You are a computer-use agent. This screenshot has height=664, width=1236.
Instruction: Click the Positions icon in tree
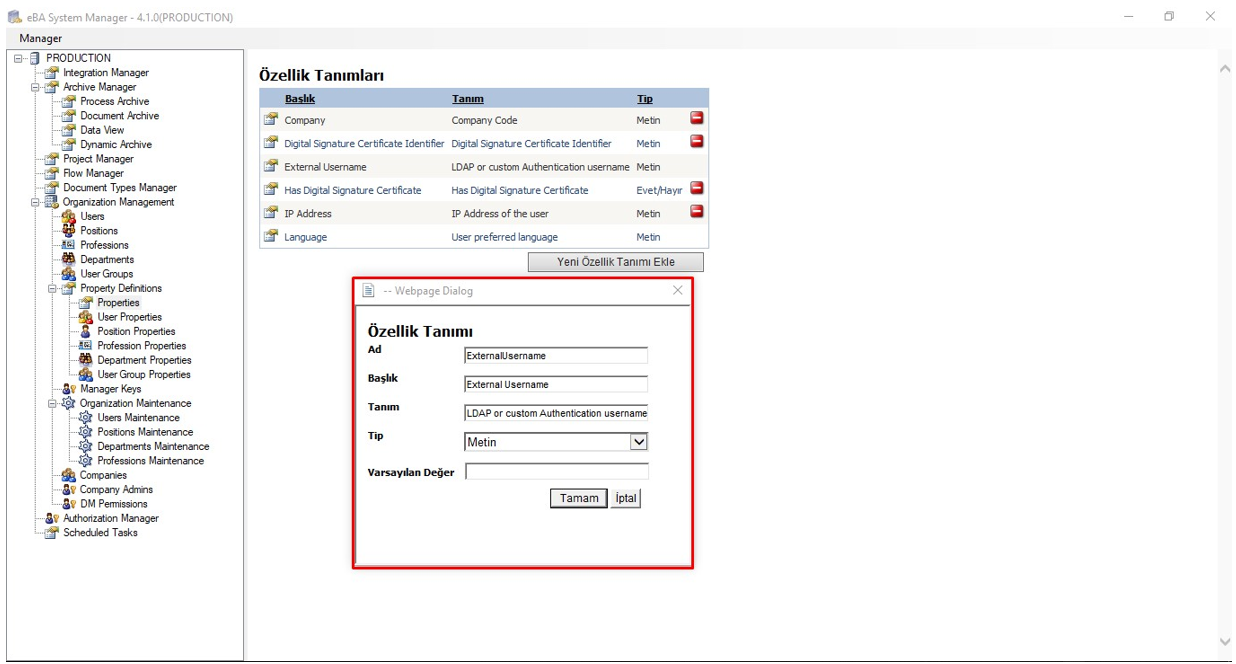pyautogui.click(x=68, y=231)
